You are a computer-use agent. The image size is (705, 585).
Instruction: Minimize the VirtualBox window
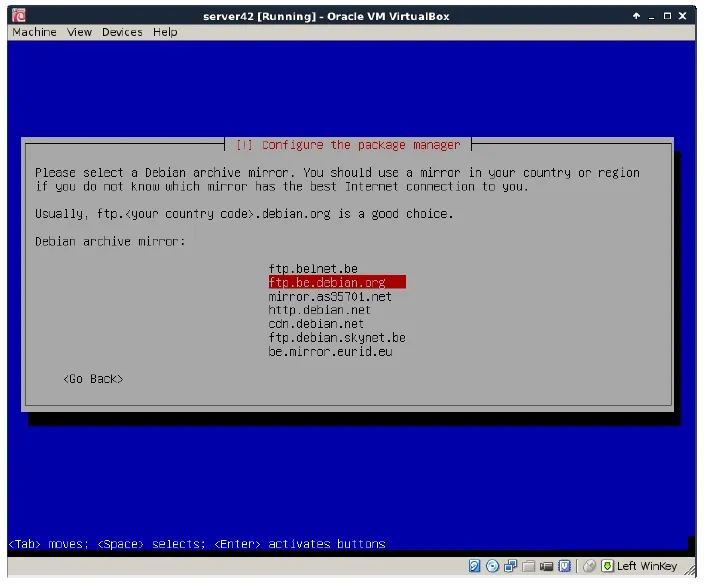(x=651, y=16)
